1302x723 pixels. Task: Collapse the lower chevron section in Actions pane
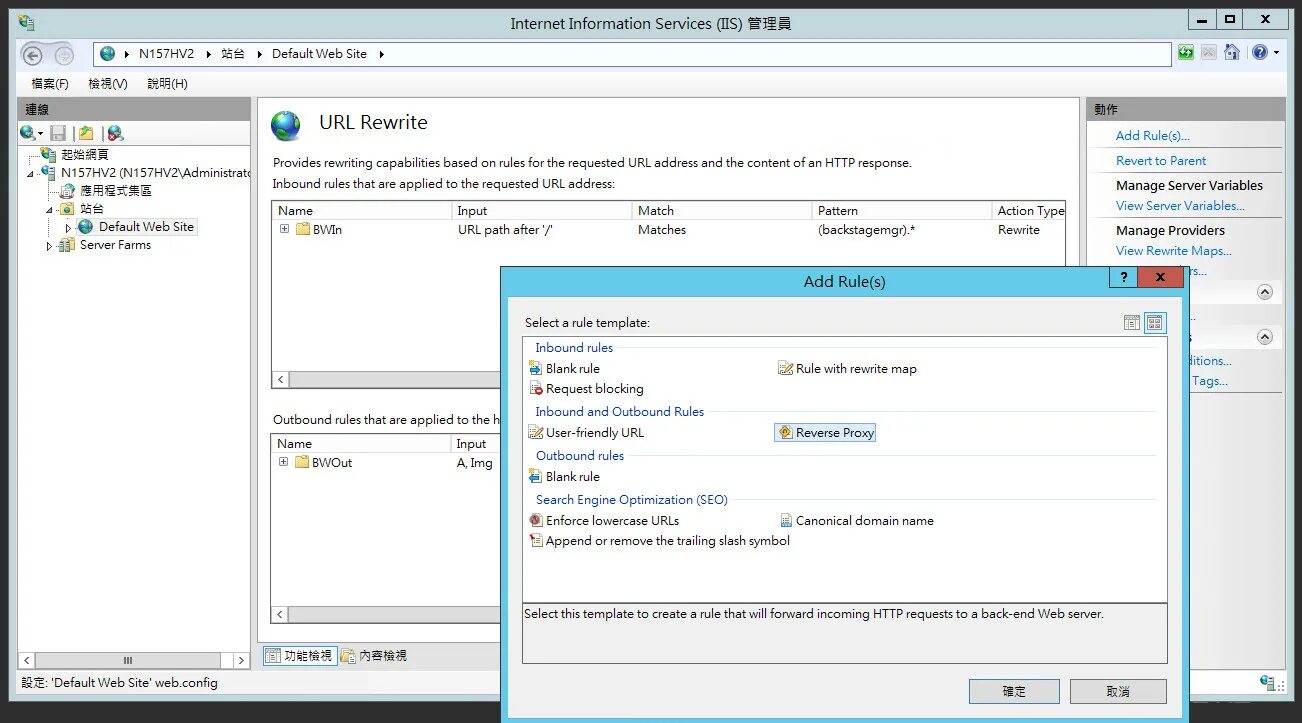[1265, 337]
